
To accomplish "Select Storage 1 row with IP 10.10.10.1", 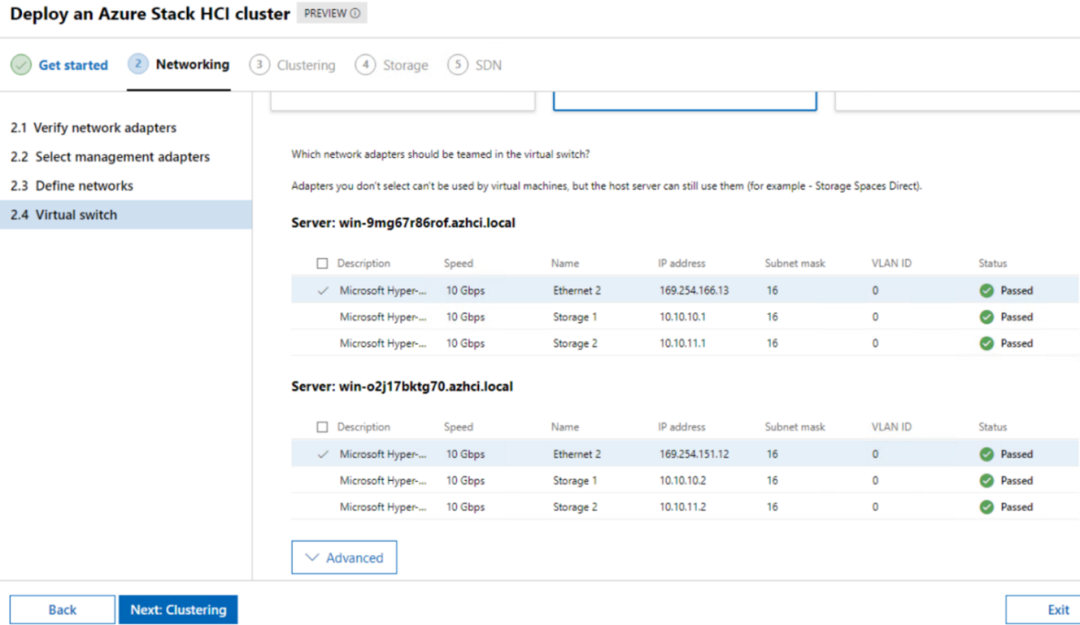I will (x=685, y=317).
